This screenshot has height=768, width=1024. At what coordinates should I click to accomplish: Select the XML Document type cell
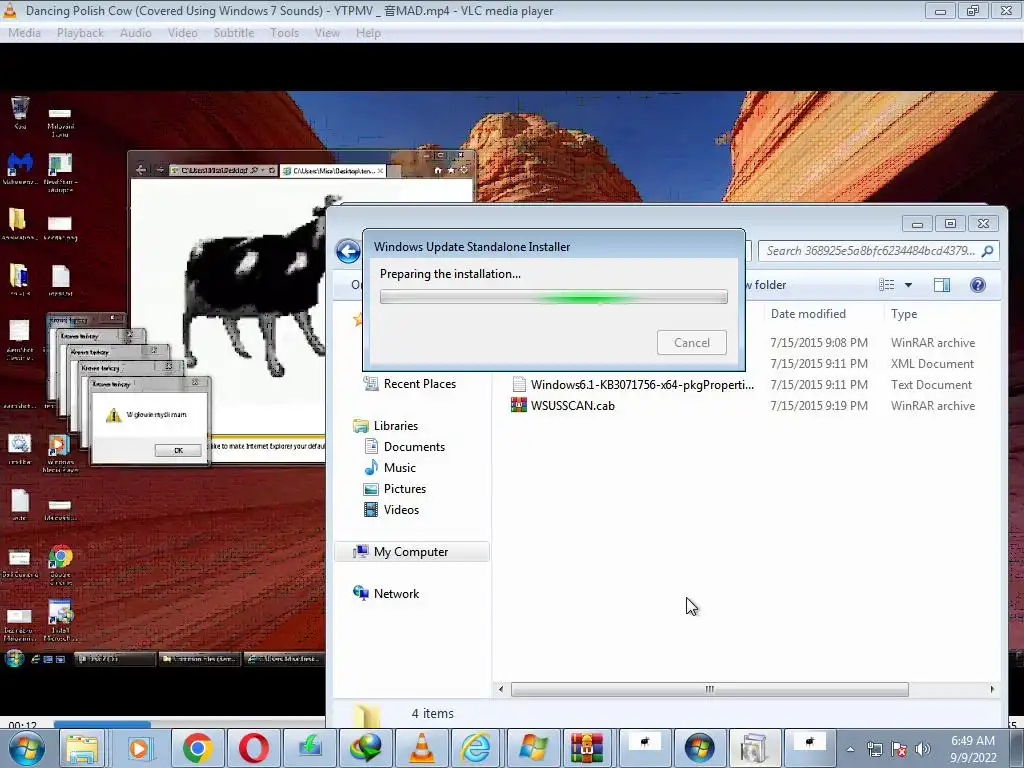pos(933,364)
